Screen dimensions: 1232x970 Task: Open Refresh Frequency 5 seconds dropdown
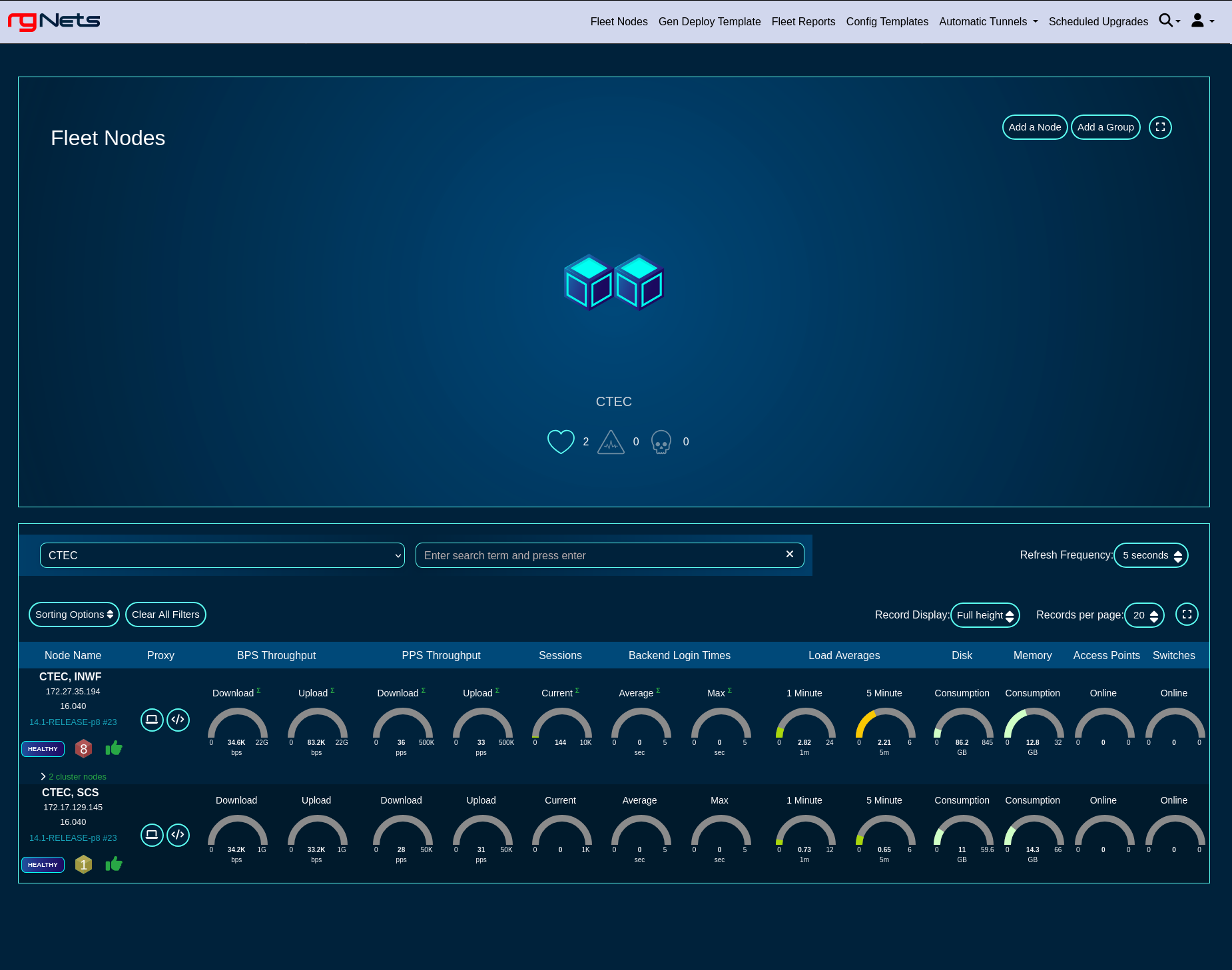pos(1151,555)
